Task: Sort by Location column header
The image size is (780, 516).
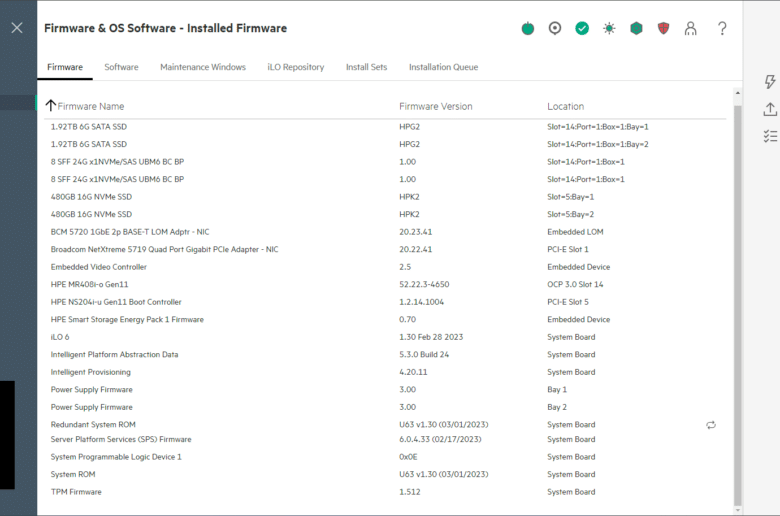Action: [x=566, y=106]
